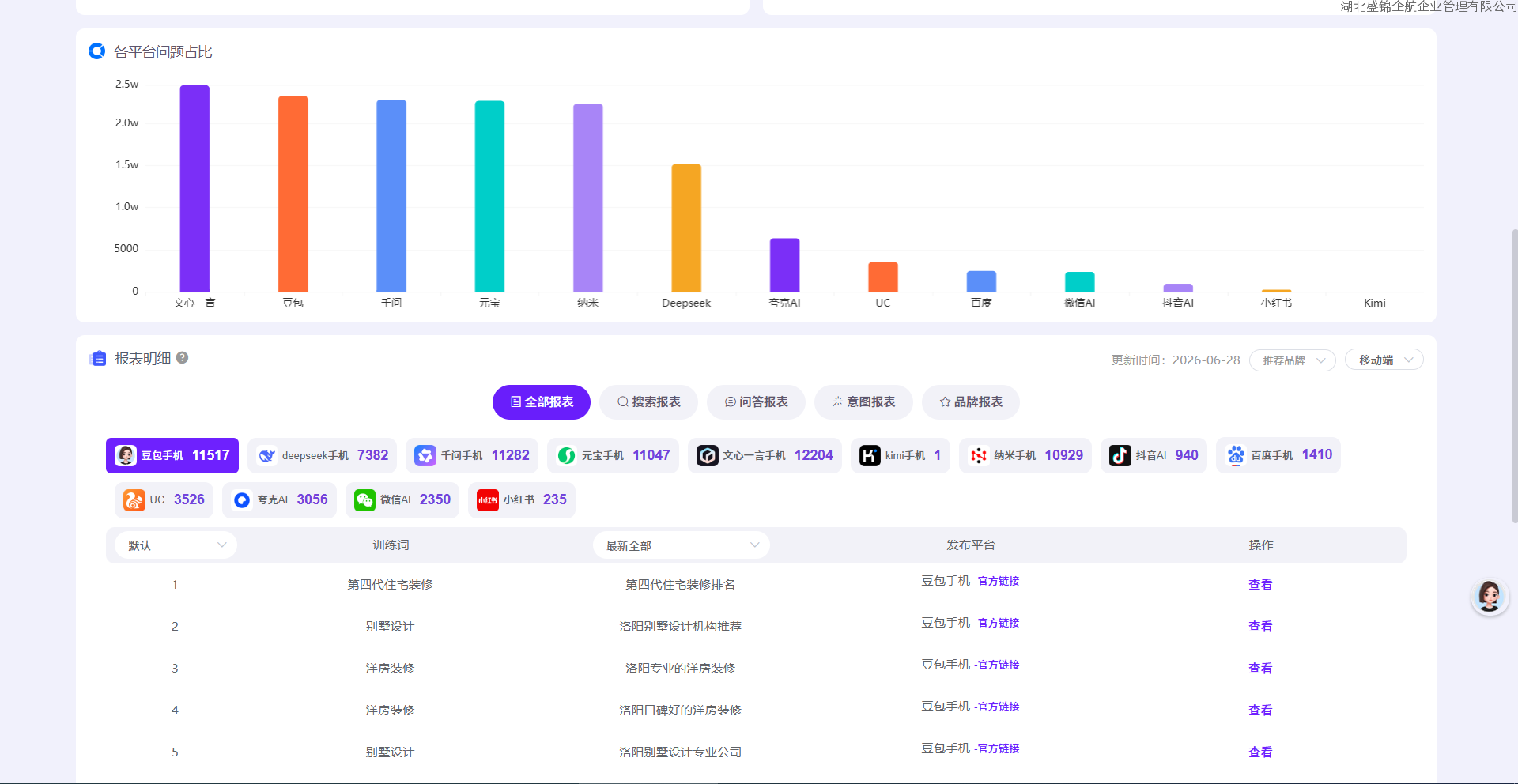Open the customer service avatar widget
This screenshot has width=1518, height=784.
tap(1490, 597)
